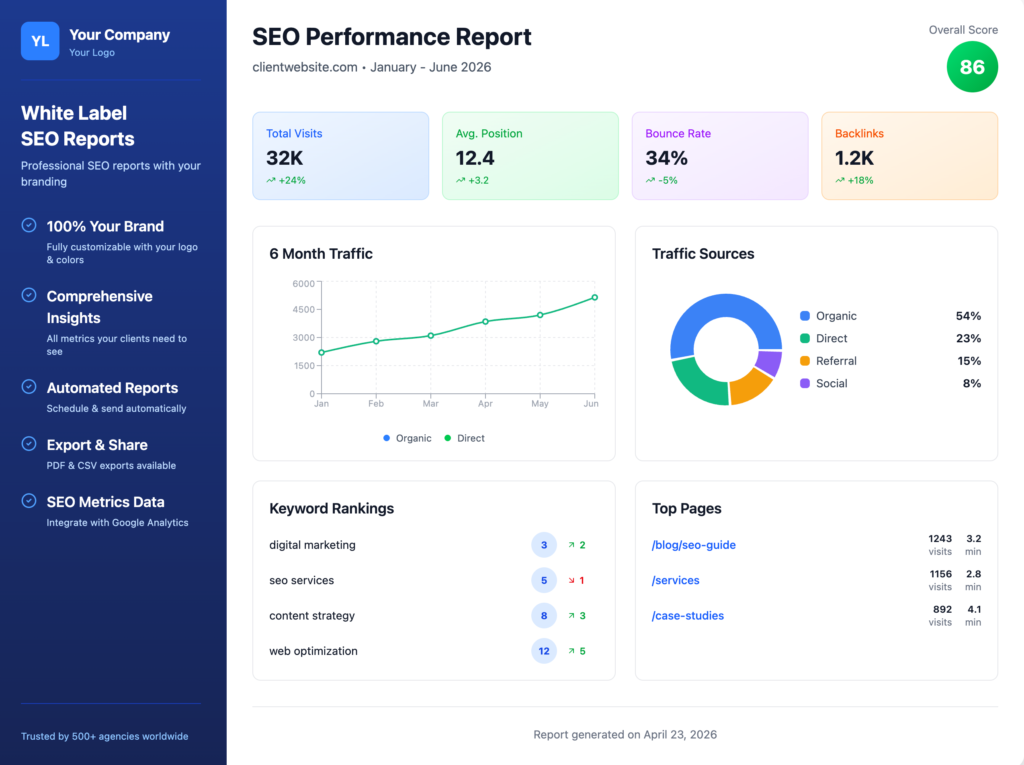Toggle visibility of the Social traffic source
Viewport: 1024px width, 765px height.
pos(828,383)
